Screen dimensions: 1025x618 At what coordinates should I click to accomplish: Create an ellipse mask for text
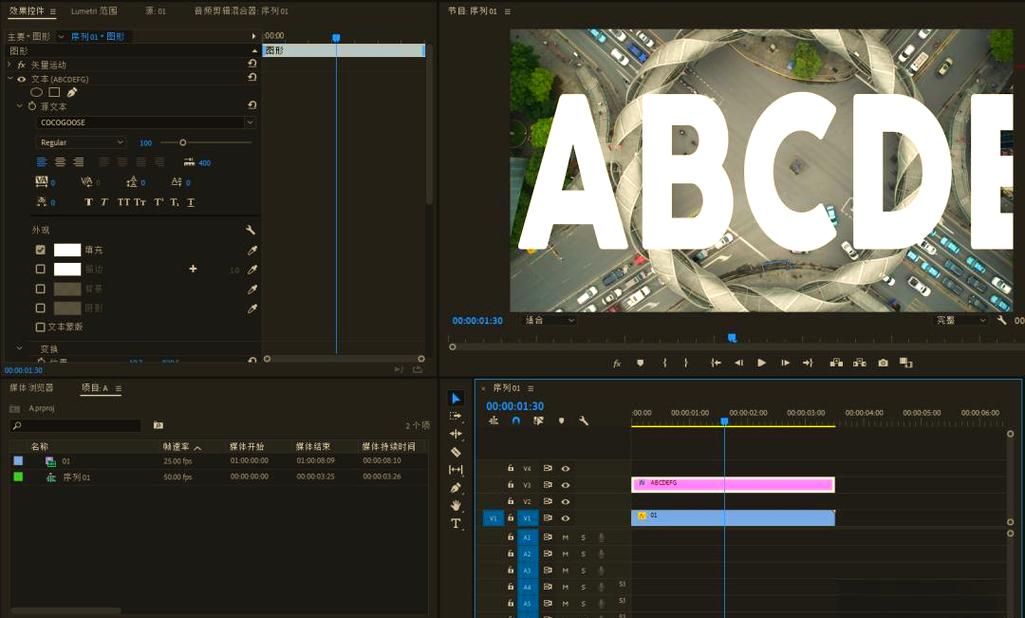pyautogui.click(x=37, y=92)
